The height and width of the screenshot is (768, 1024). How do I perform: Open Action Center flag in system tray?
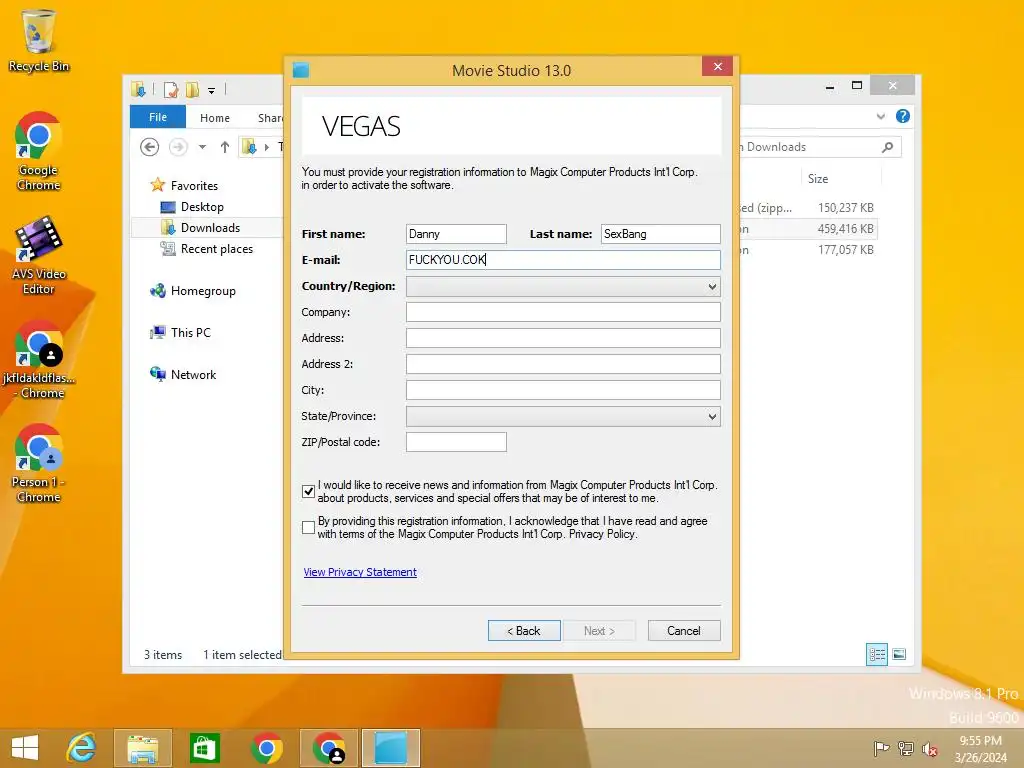[x=881, y=748]
